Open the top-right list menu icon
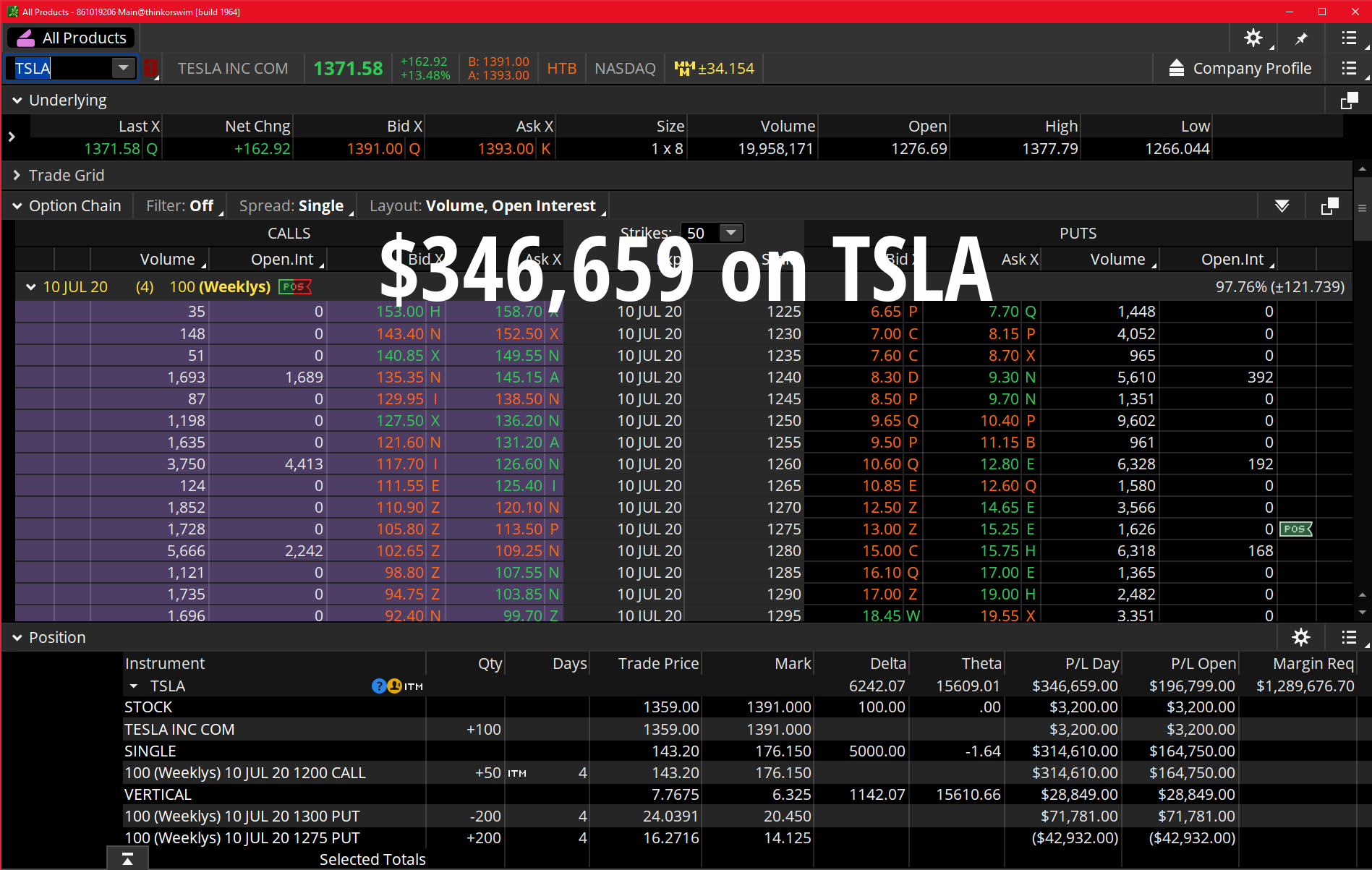Viewport: 1372px width, 870px height. tap(1349, 38)
